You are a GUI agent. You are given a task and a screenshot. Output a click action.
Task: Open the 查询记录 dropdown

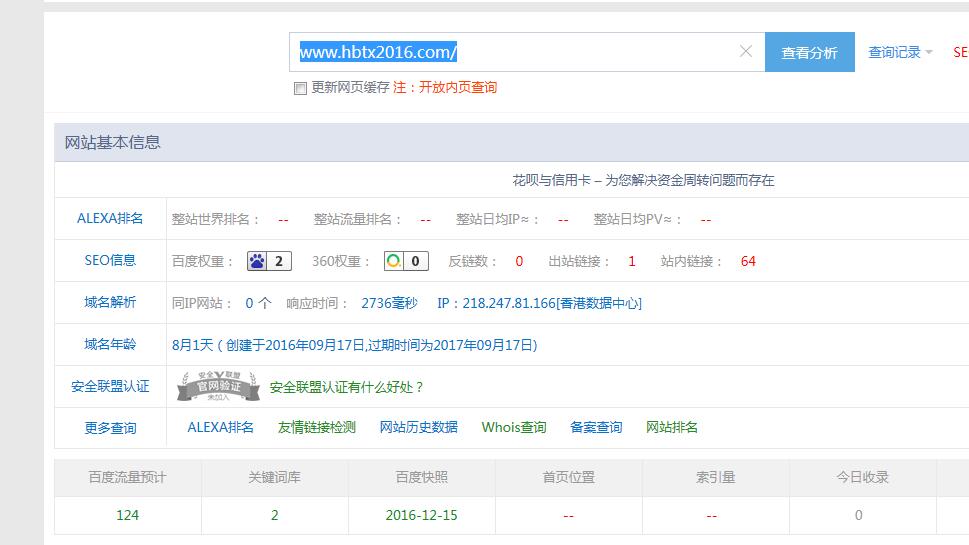pyautogui.click(x=900, y=53)
